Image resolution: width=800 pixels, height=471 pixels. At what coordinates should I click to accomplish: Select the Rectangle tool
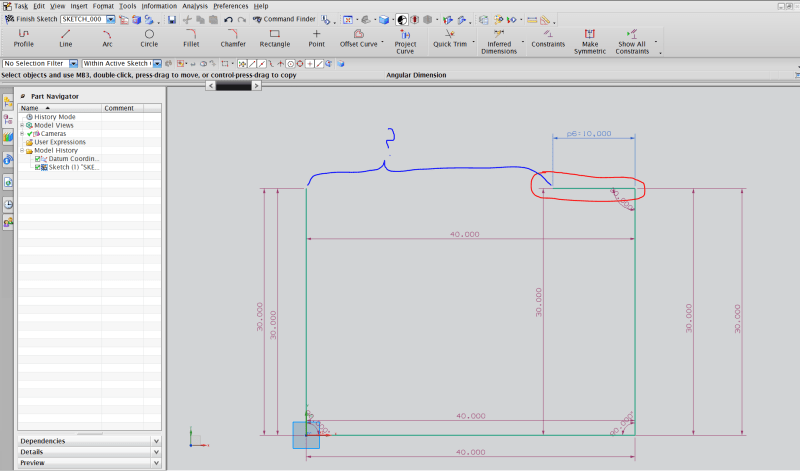click(x=274, y=39)
